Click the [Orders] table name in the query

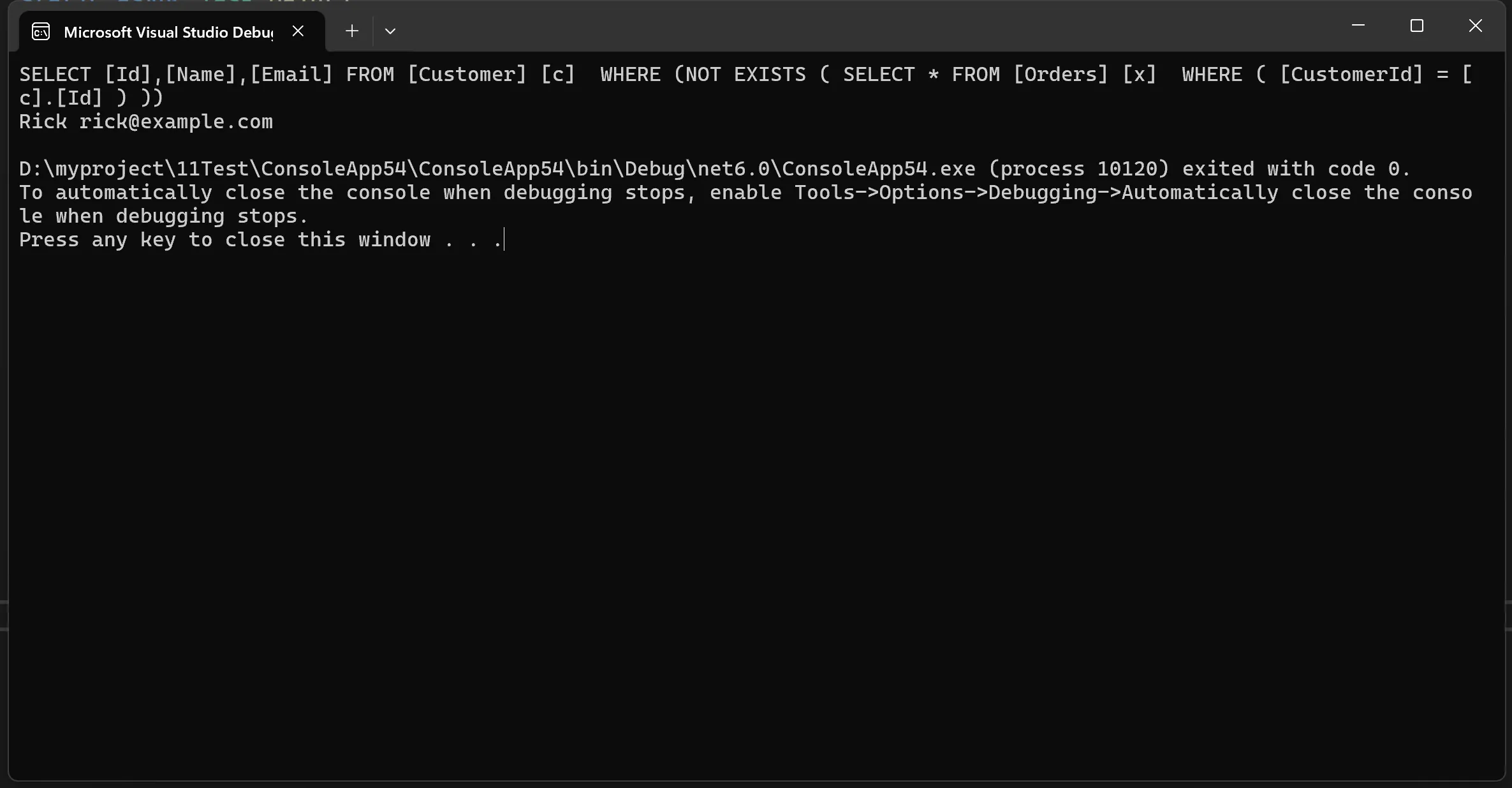tap(1061, 75)
